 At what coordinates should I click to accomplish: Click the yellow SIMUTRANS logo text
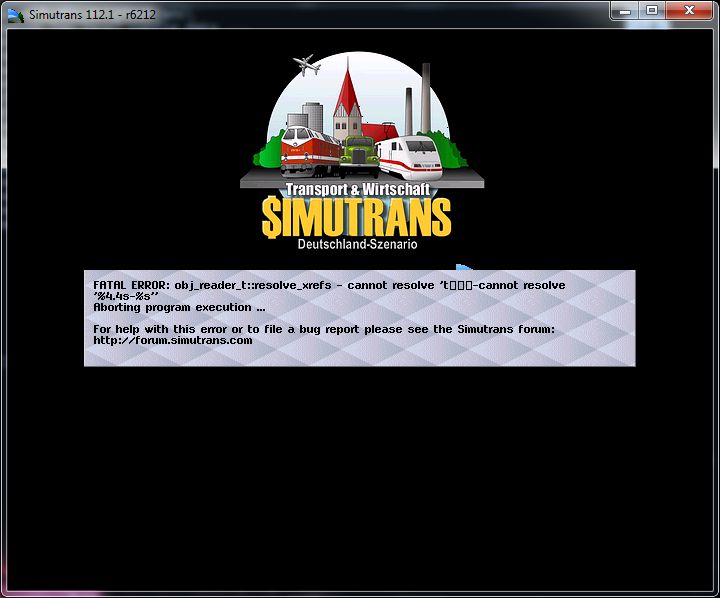point(356,217)
